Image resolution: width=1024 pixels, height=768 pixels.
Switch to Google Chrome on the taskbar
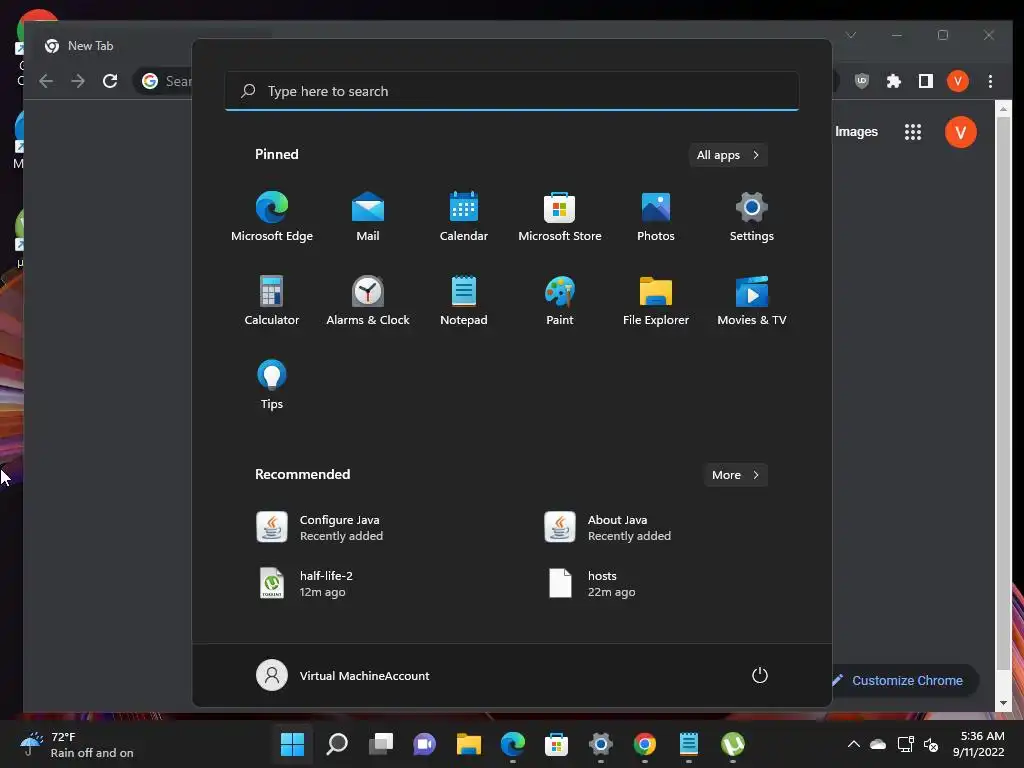pos(645,744)
